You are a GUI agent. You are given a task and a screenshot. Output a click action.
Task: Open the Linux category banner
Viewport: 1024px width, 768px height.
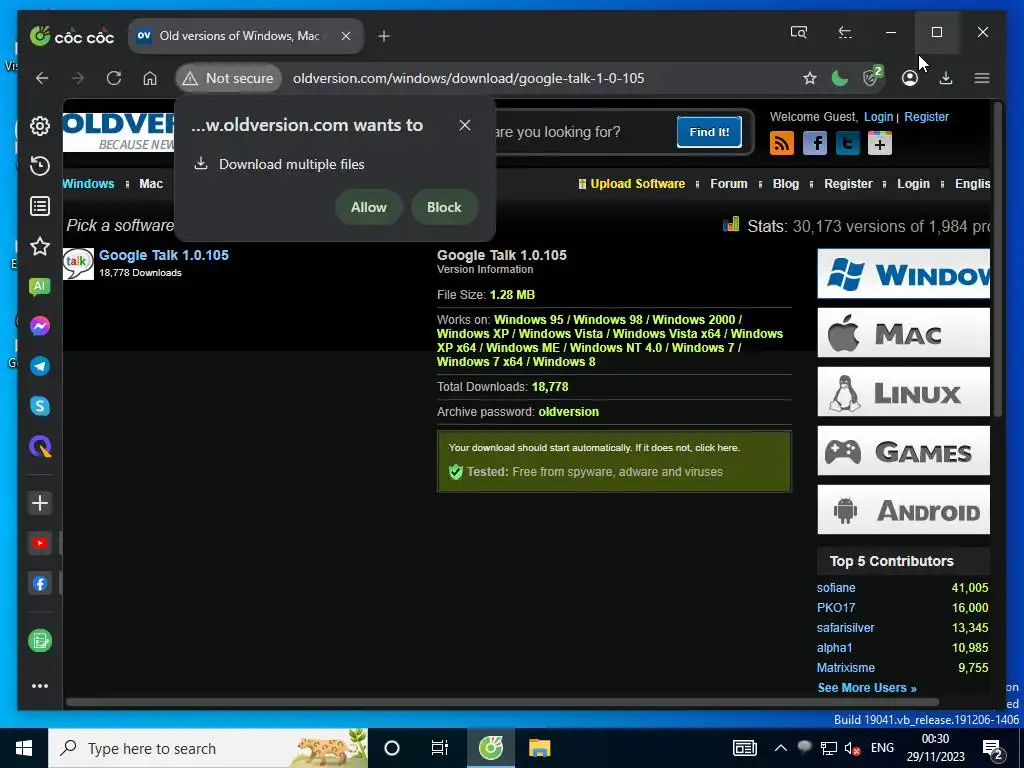point(904,392)
